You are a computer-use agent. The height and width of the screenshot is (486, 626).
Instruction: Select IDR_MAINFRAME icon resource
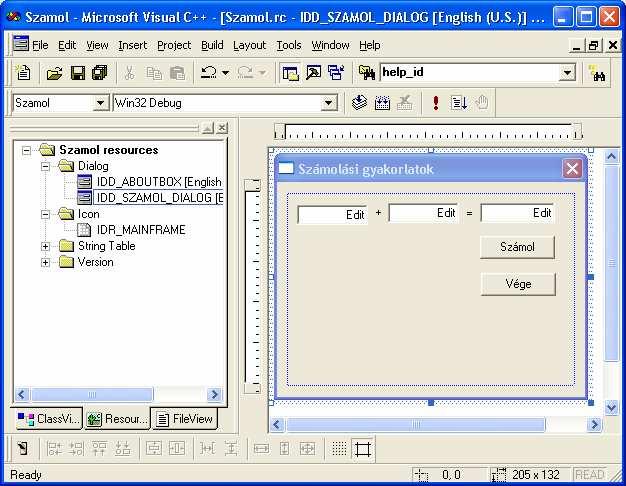click(x=141, y=230)
